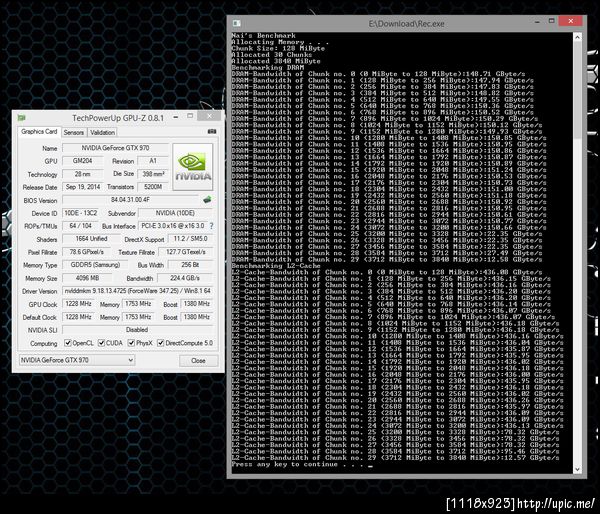
Task: Toggle the PhysX checkbox
Action: (131, 343)
